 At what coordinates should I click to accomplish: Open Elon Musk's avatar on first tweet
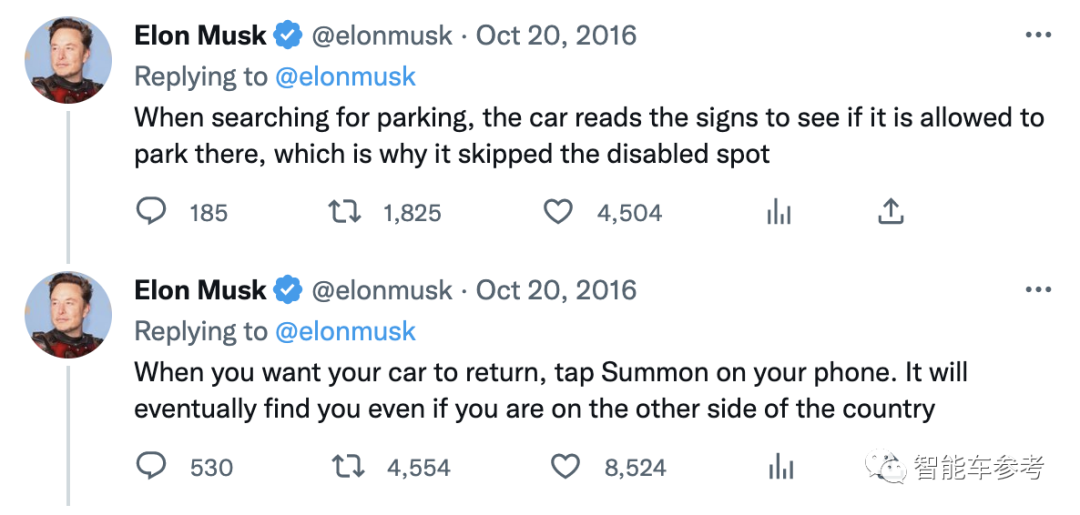pos(68,60)
